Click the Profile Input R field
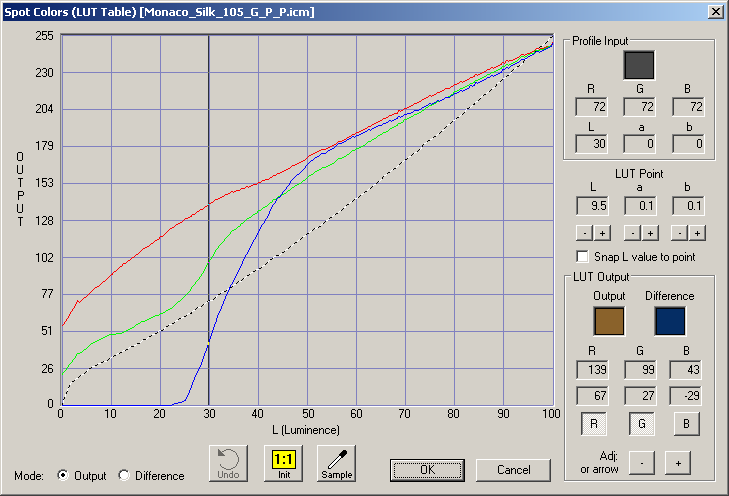Image resolution: width=729 pixels, height=496 pixels. coord(591,107)
